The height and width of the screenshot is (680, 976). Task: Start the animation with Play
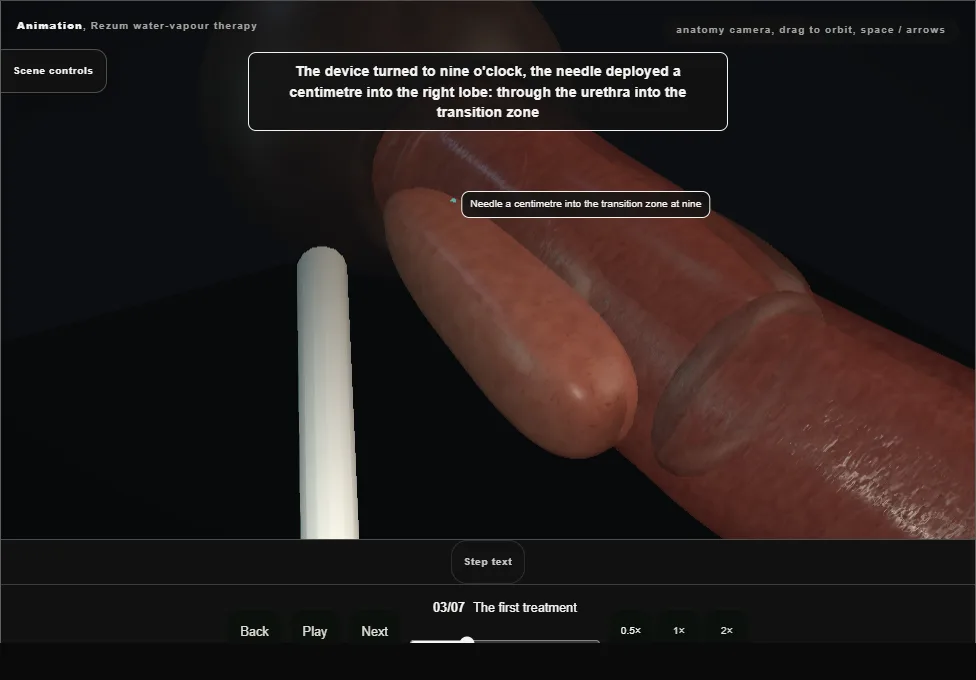click(x=314, y=631)
